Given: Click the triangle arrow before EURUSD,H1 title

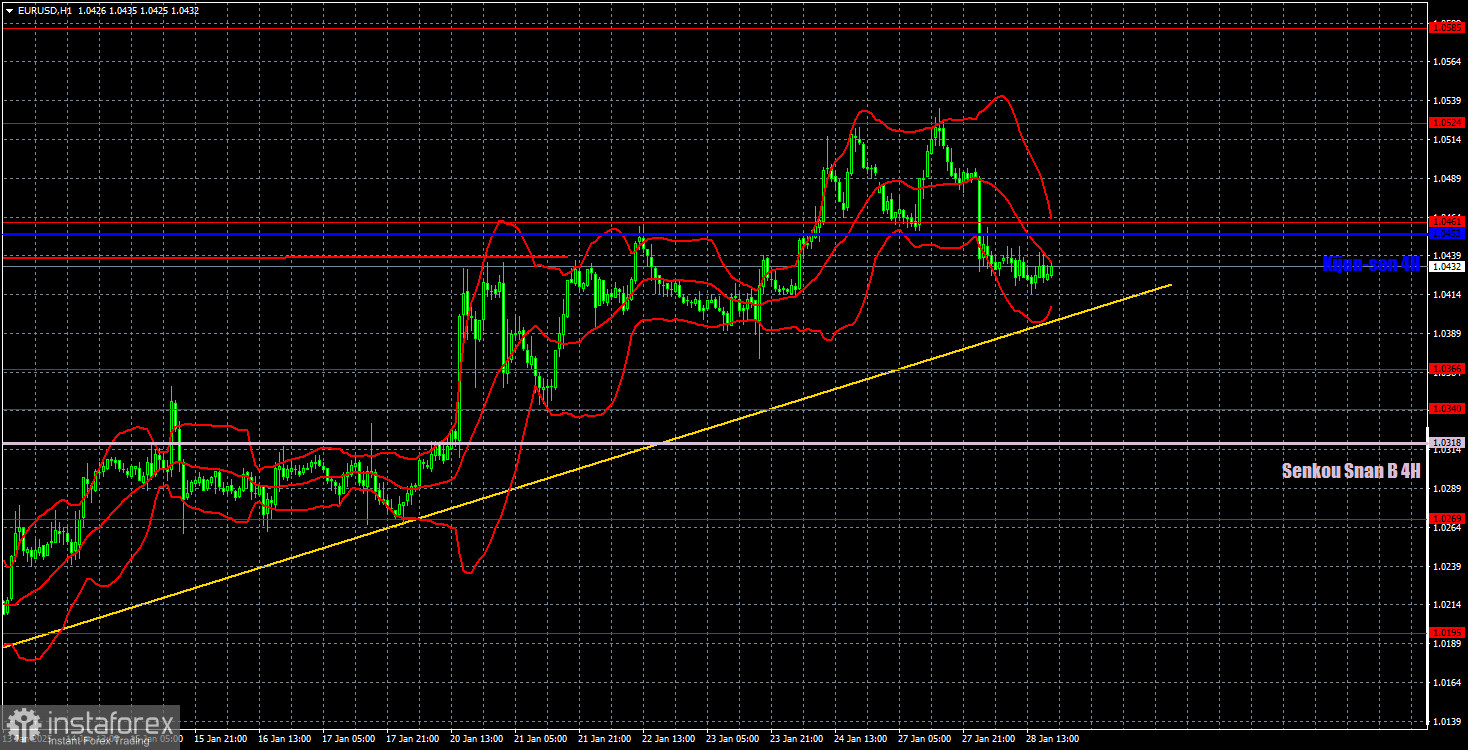Looking at the screenshot, I should 9,10.
